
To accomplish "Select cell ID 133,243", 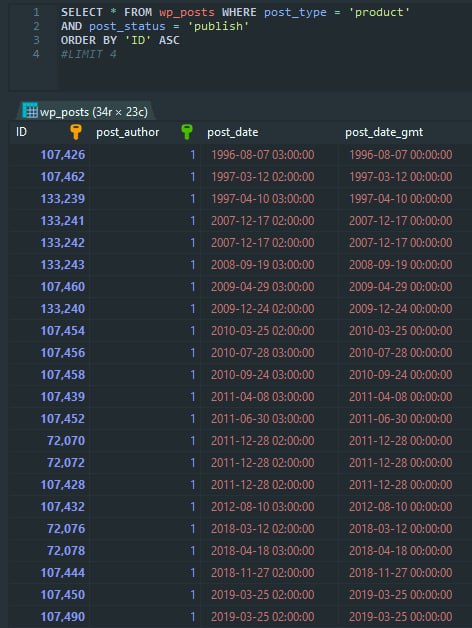I will [x=63, y=265].
